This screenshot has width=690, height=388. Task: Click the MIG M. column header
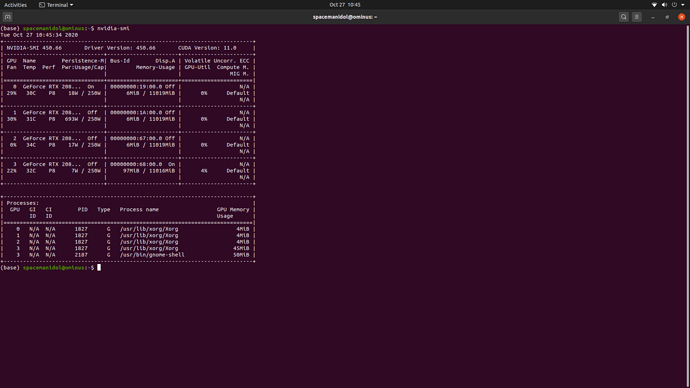pos(239,74)
